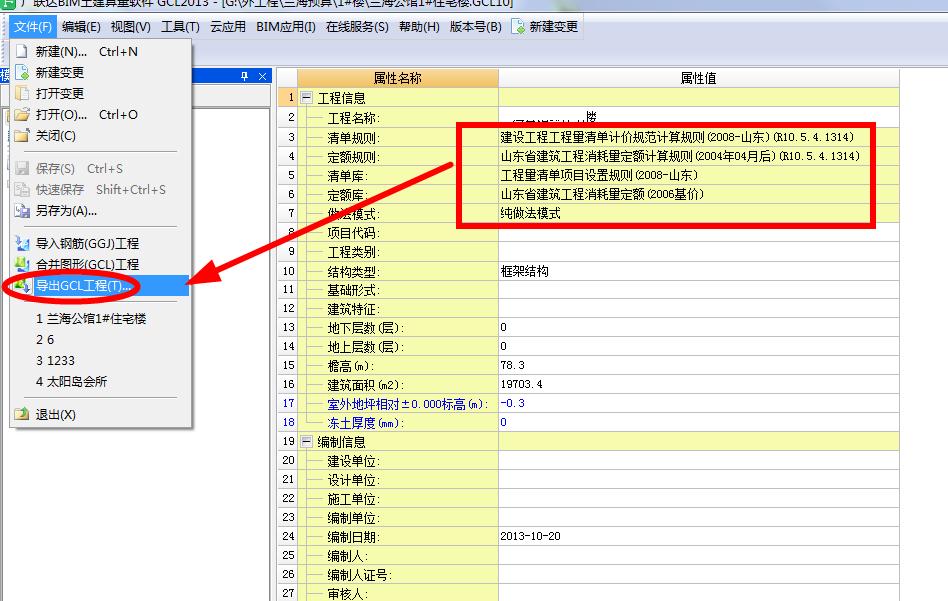Pin the left panel with pushpin icon
Viewport: 948px width, 601px height.
click(244, 76)
